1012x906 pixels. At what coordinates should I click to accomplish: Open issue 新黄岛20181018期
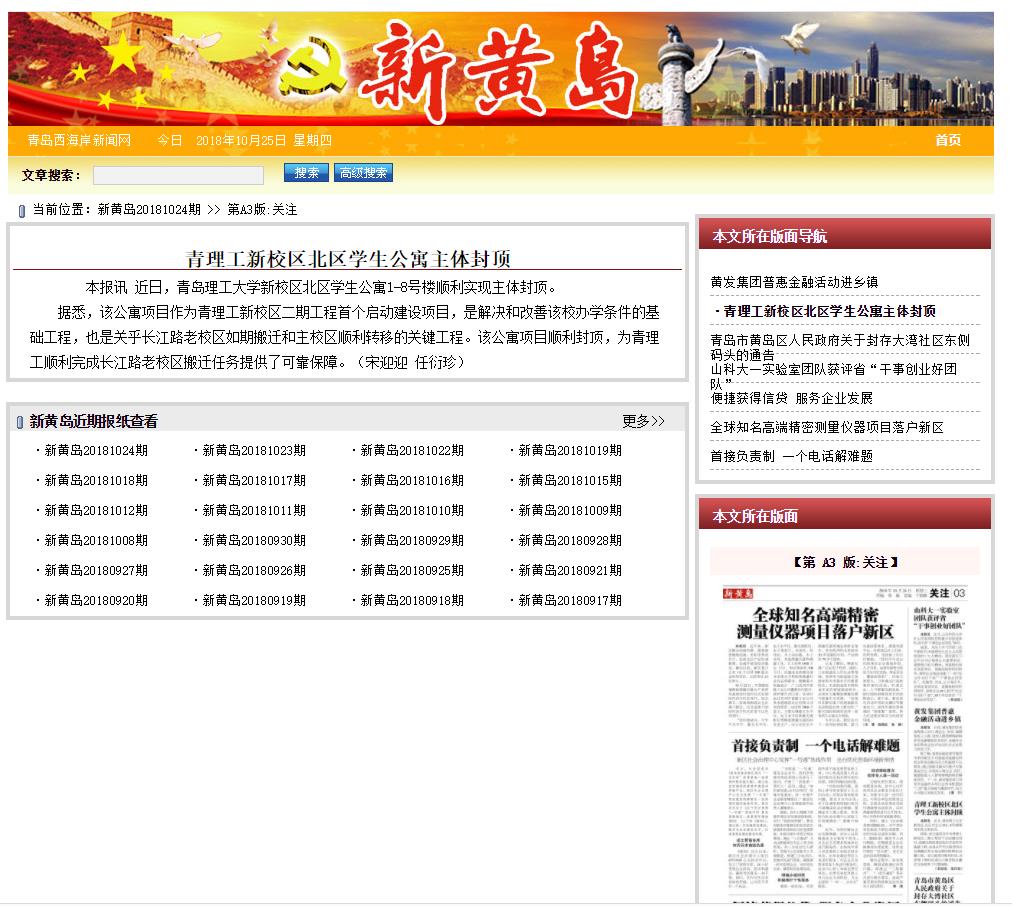pos(96,481)
